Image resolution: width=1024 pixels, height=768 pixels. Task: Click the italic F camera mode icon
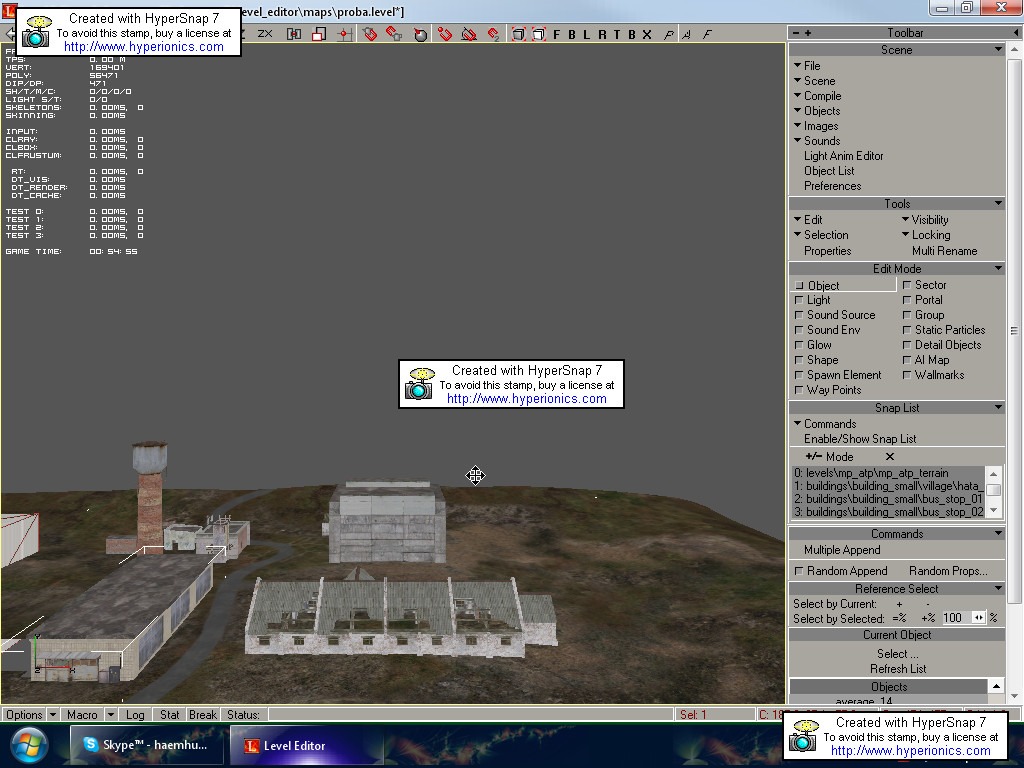tap(707, 35)
